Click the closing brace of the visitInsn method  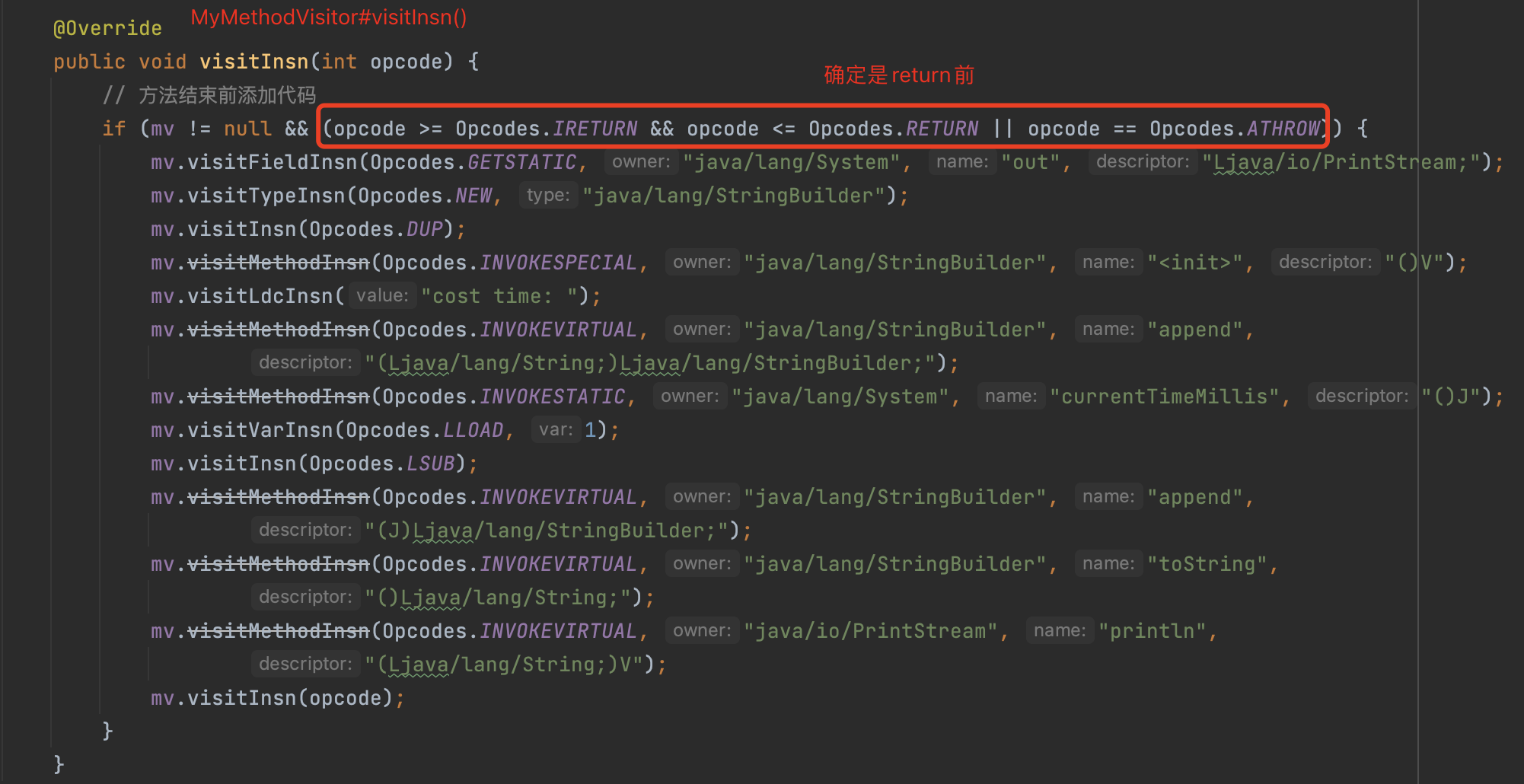pos(59,764)
